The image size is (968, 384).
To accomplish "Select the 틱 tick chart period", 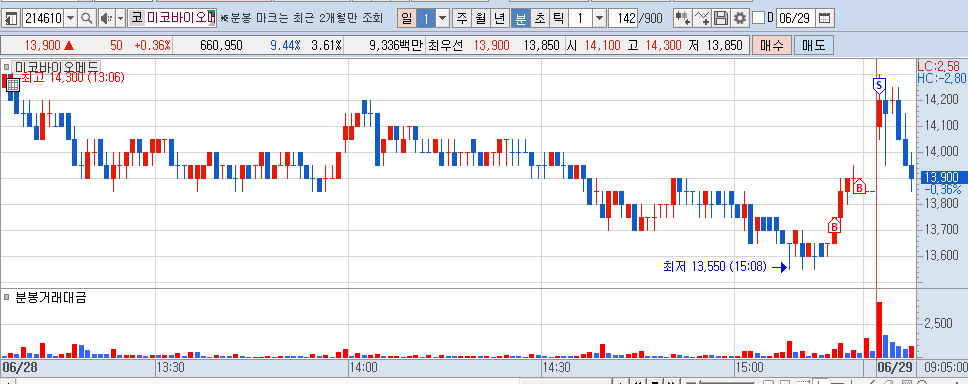I will (558, 19).
